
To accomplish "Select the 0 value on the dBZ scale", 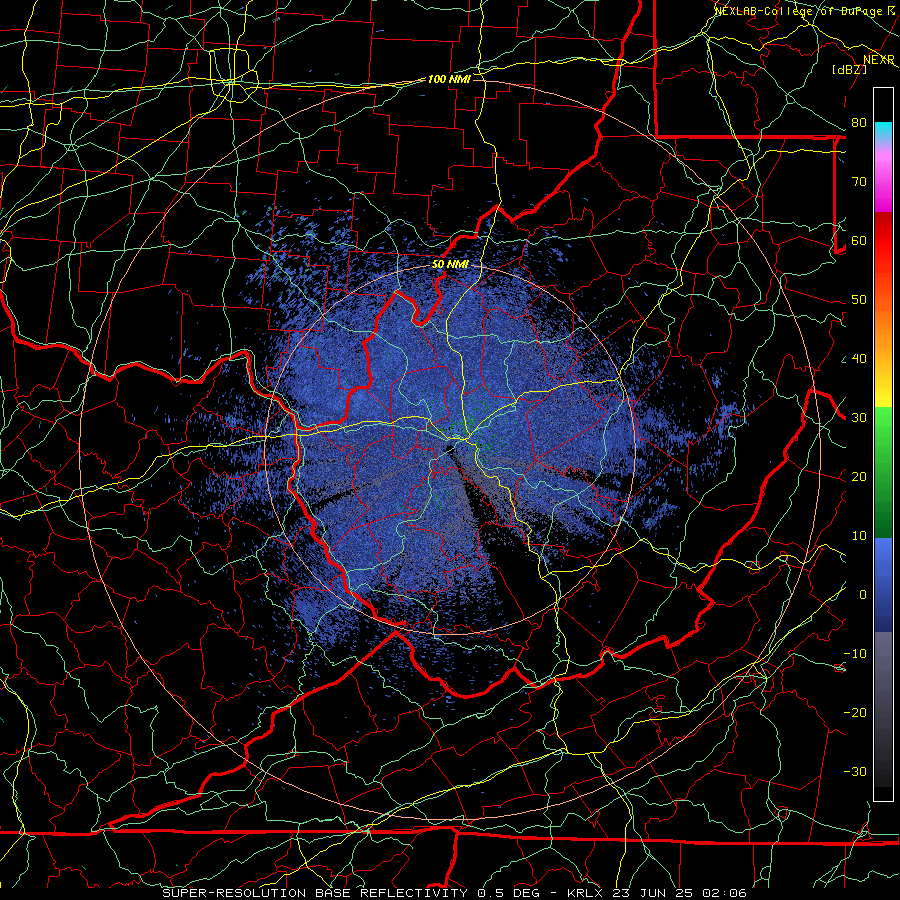I will click(863, 595).
